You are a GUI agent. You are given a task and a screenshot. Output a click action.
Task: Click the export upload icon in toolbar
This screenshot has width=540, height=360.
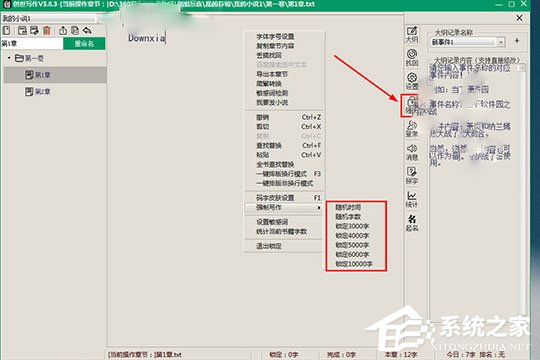(x=63, y=30)
